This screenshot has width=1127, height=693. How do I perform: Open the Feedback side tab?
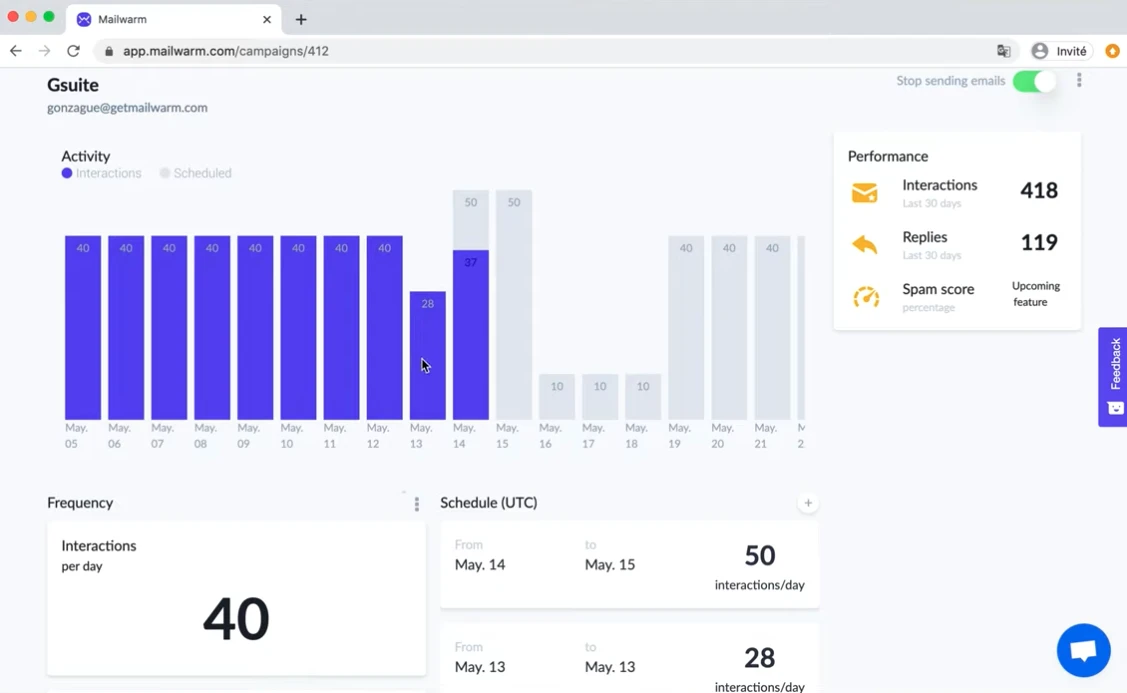[1114, 376]
